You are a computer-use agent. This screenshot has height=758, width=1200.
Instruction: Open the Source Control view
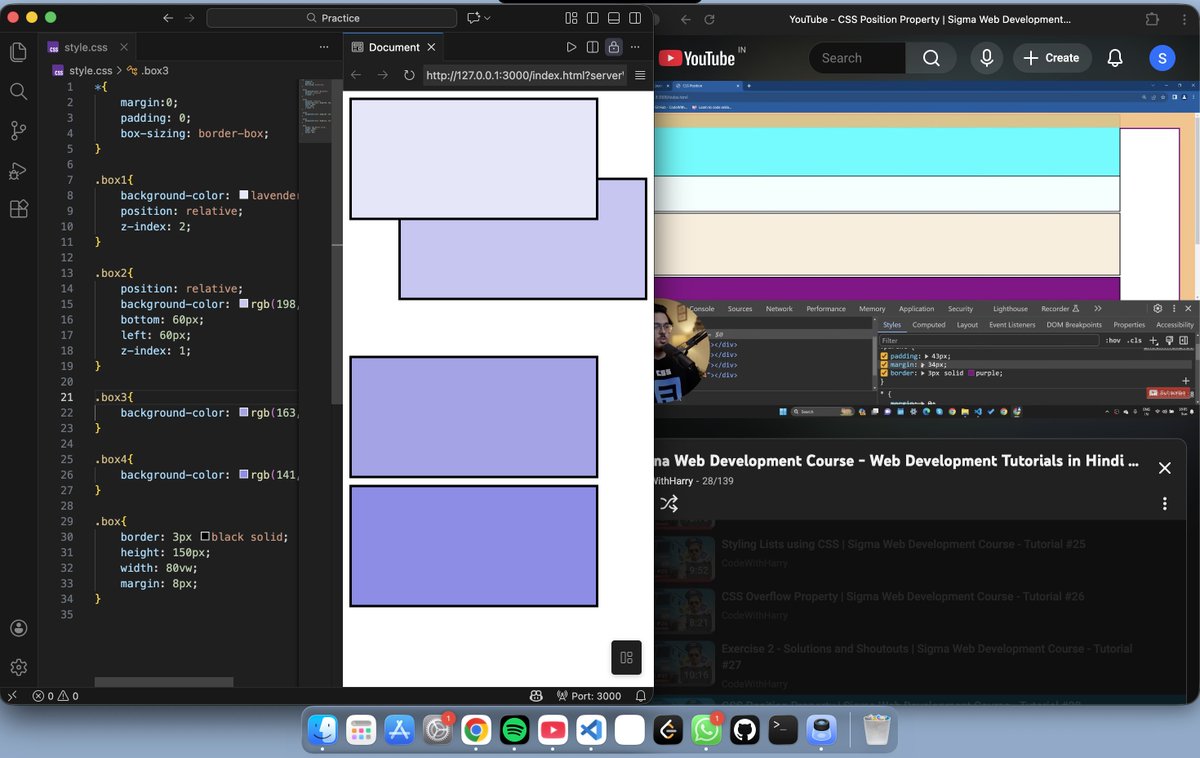18,130
